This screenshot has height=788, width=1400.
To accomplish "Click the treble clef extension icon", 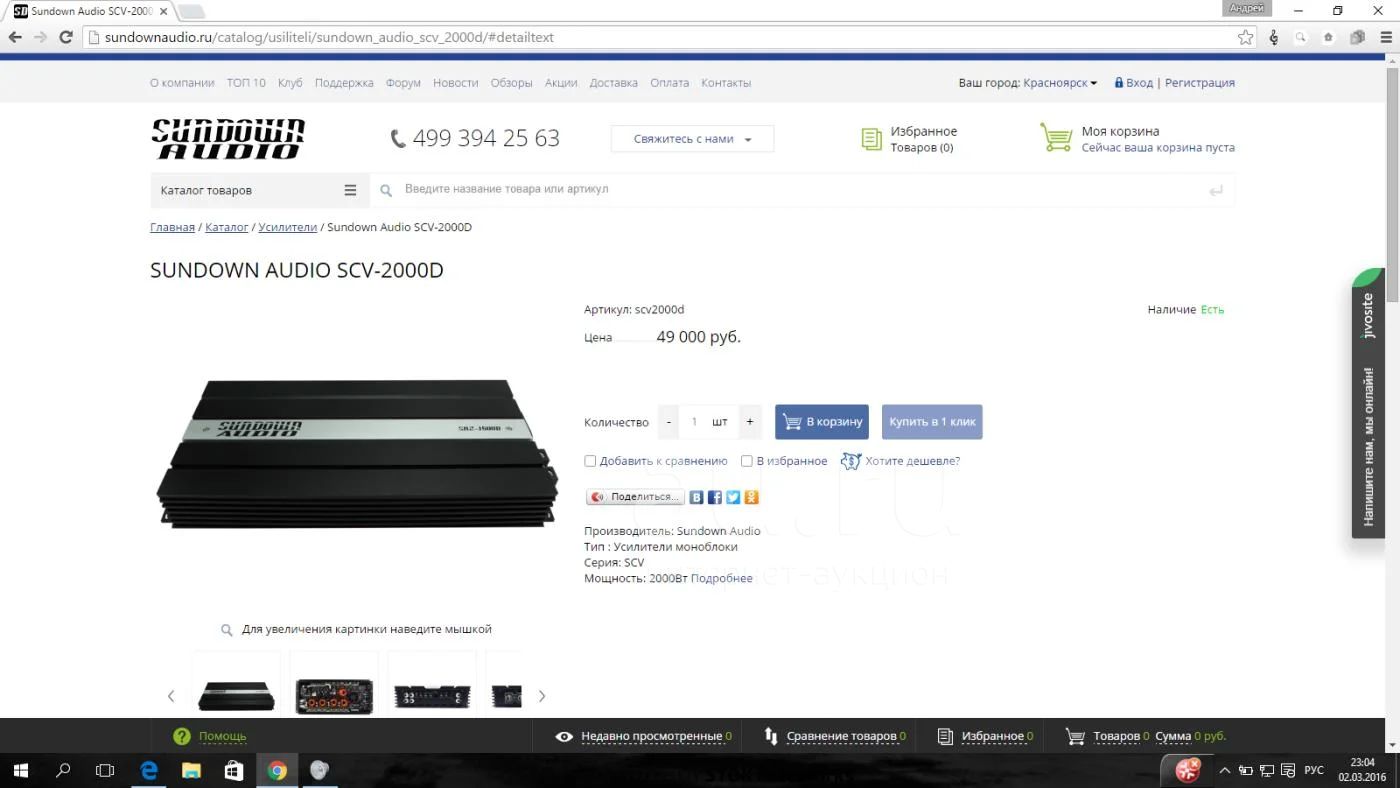I will pyautogui.click(x=1273, y=37).
